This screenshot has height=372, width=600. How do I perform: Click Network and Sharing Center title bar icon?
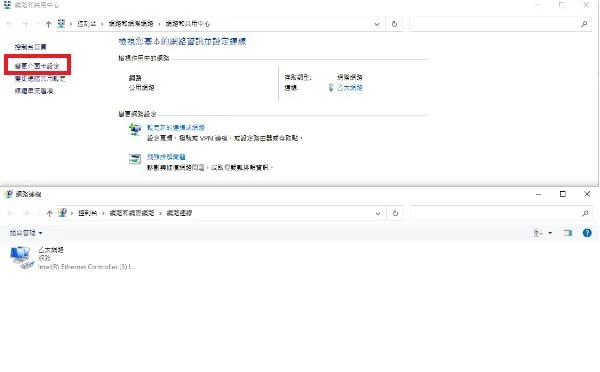point(7,5)
